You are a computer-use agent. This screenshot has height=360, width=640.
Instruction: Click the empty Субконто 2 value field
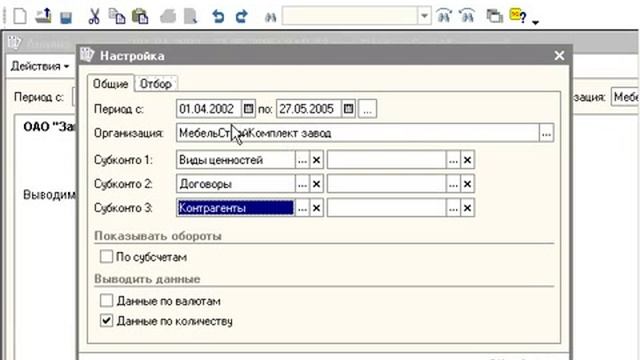[x=387, y=184]
